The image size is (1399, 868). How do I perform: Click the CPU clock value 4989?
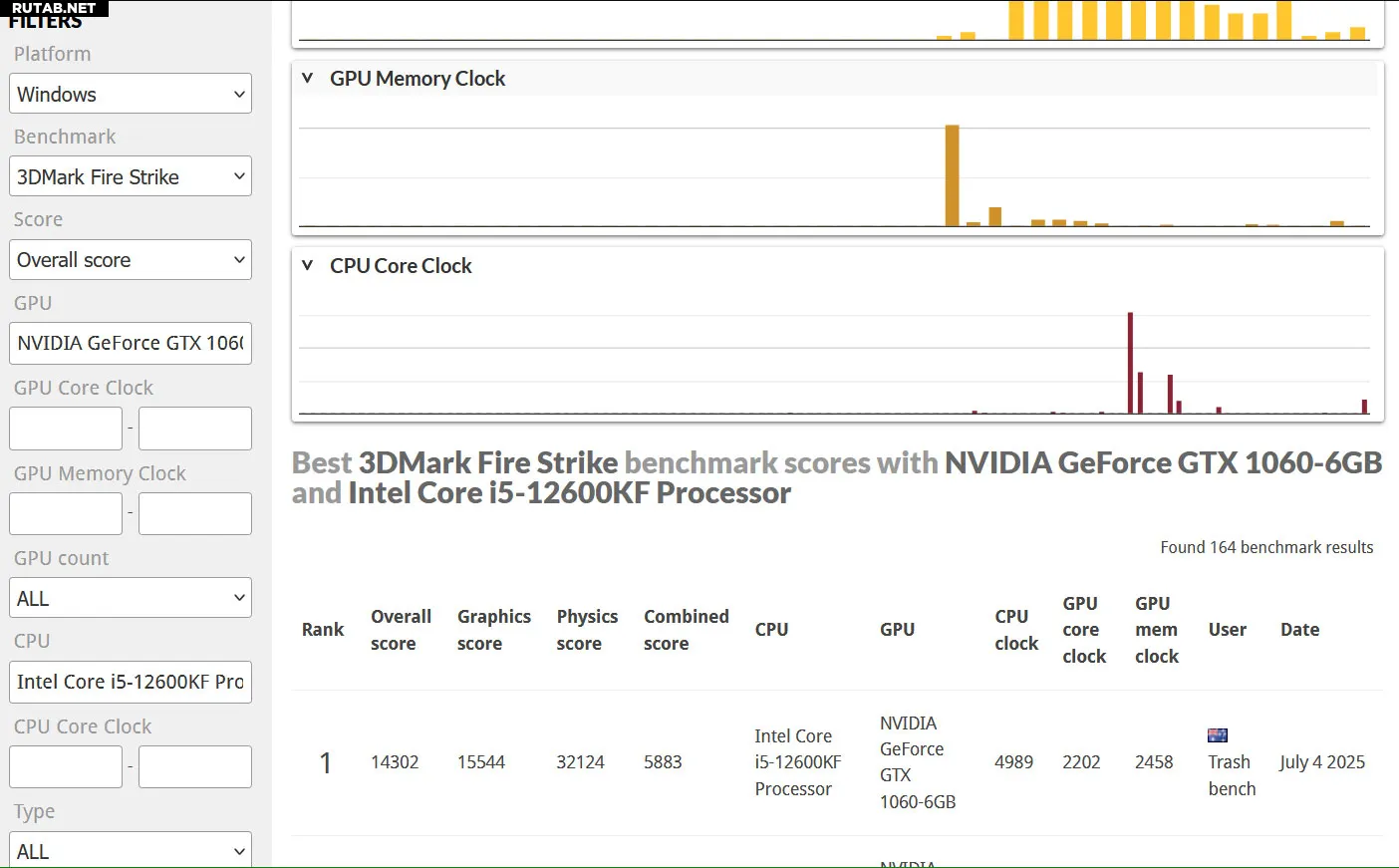pyautogui.click(x=1013, y=762)
